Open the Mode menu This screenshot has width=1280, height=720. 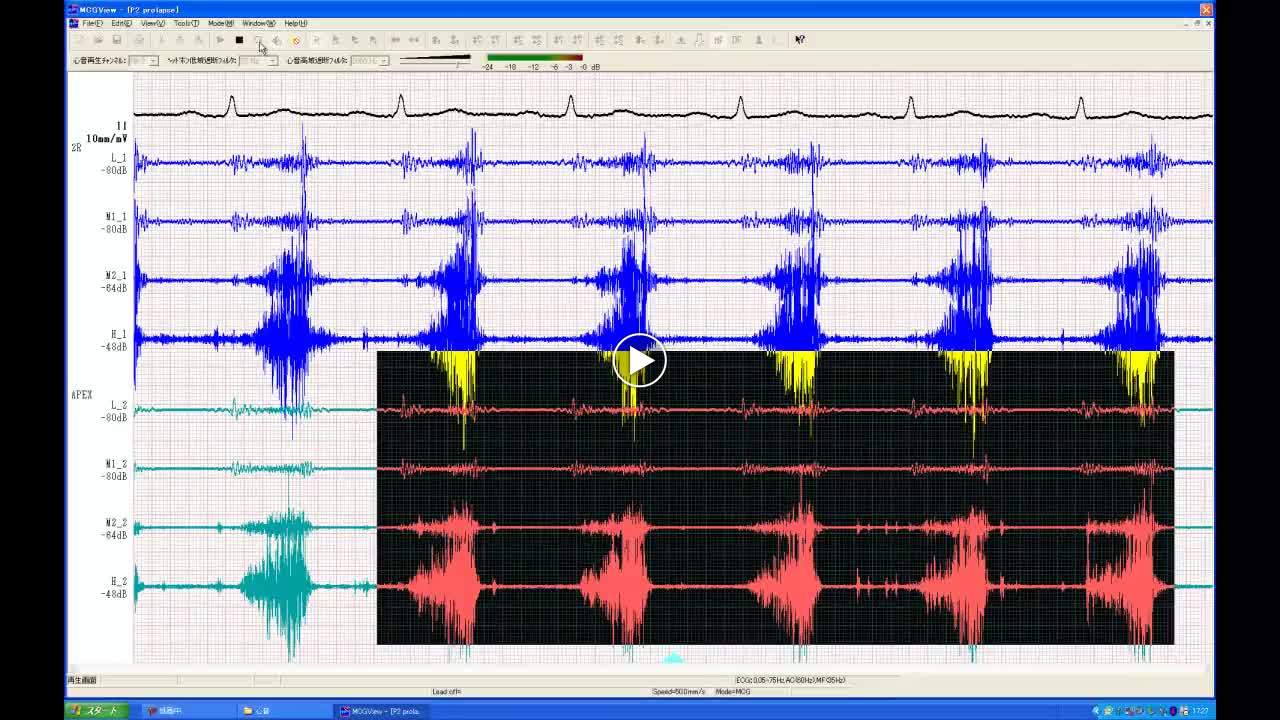coord(221,23)
